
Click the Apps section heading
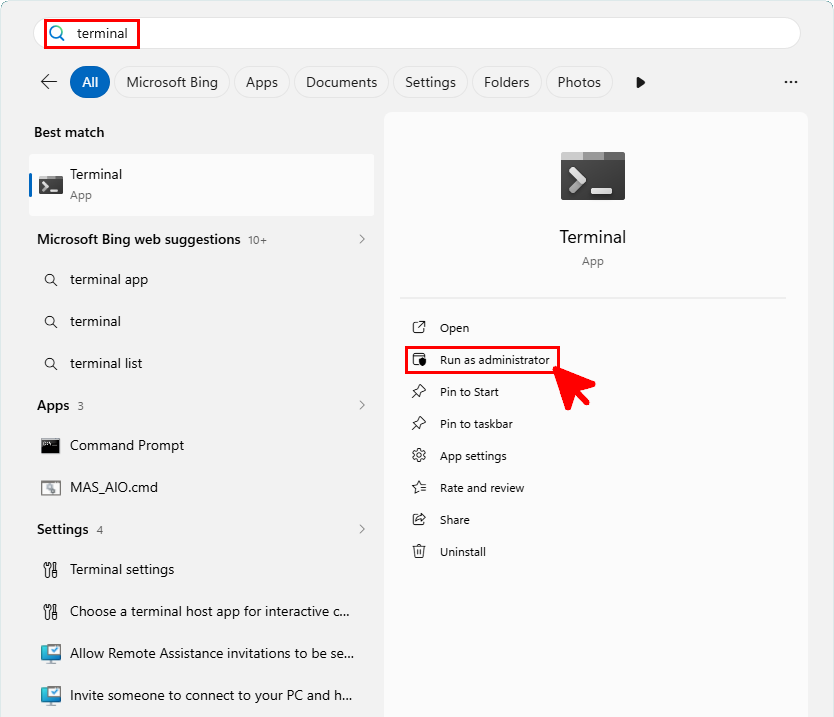53,405
